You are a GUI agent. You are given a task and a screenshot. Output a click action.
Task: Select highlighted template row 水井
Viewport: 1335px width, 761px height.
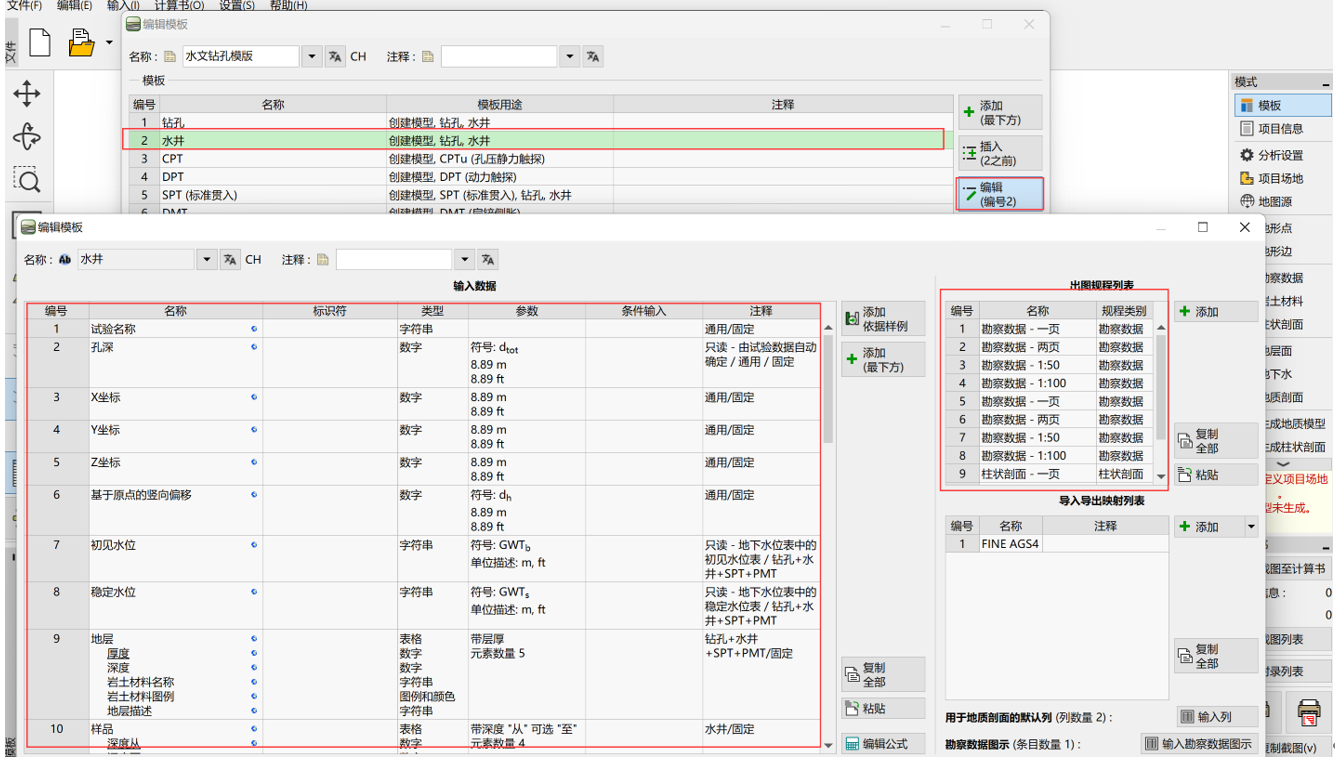(x=541, y=140)
